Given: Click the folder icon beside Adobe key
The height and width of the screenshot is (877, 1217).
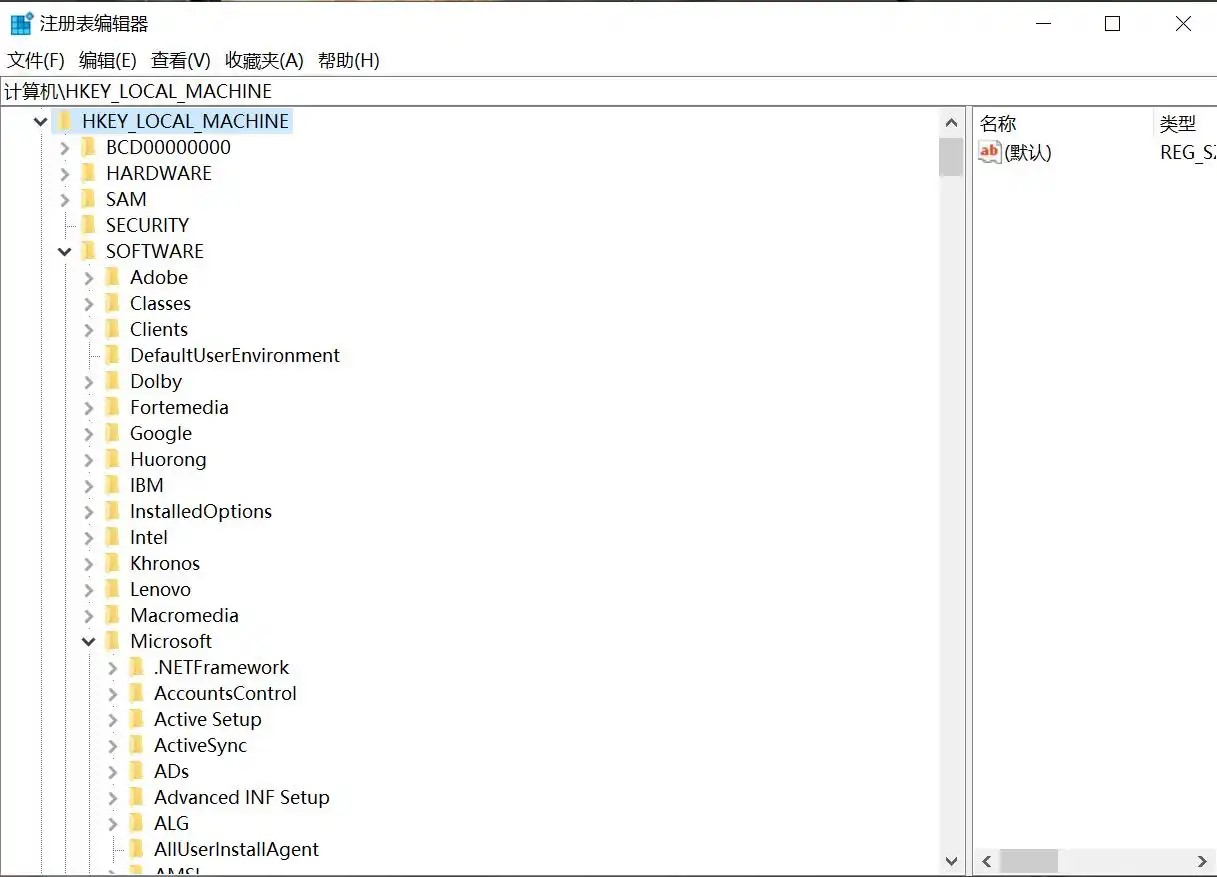Looking at the screenshot, I should coord(113,277).
